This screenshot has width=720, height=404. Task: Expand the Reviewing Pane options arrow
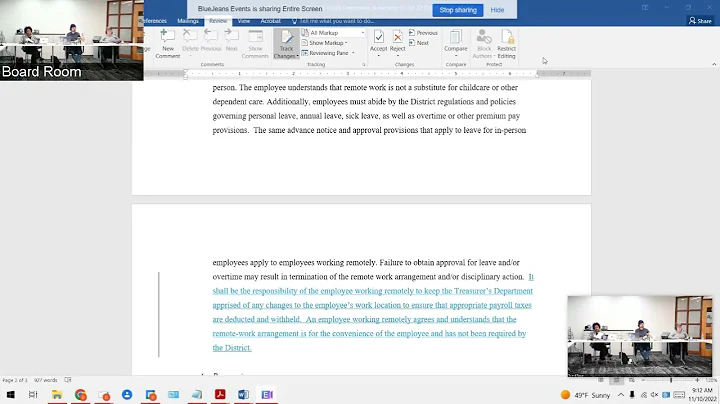tap(353, 53)
